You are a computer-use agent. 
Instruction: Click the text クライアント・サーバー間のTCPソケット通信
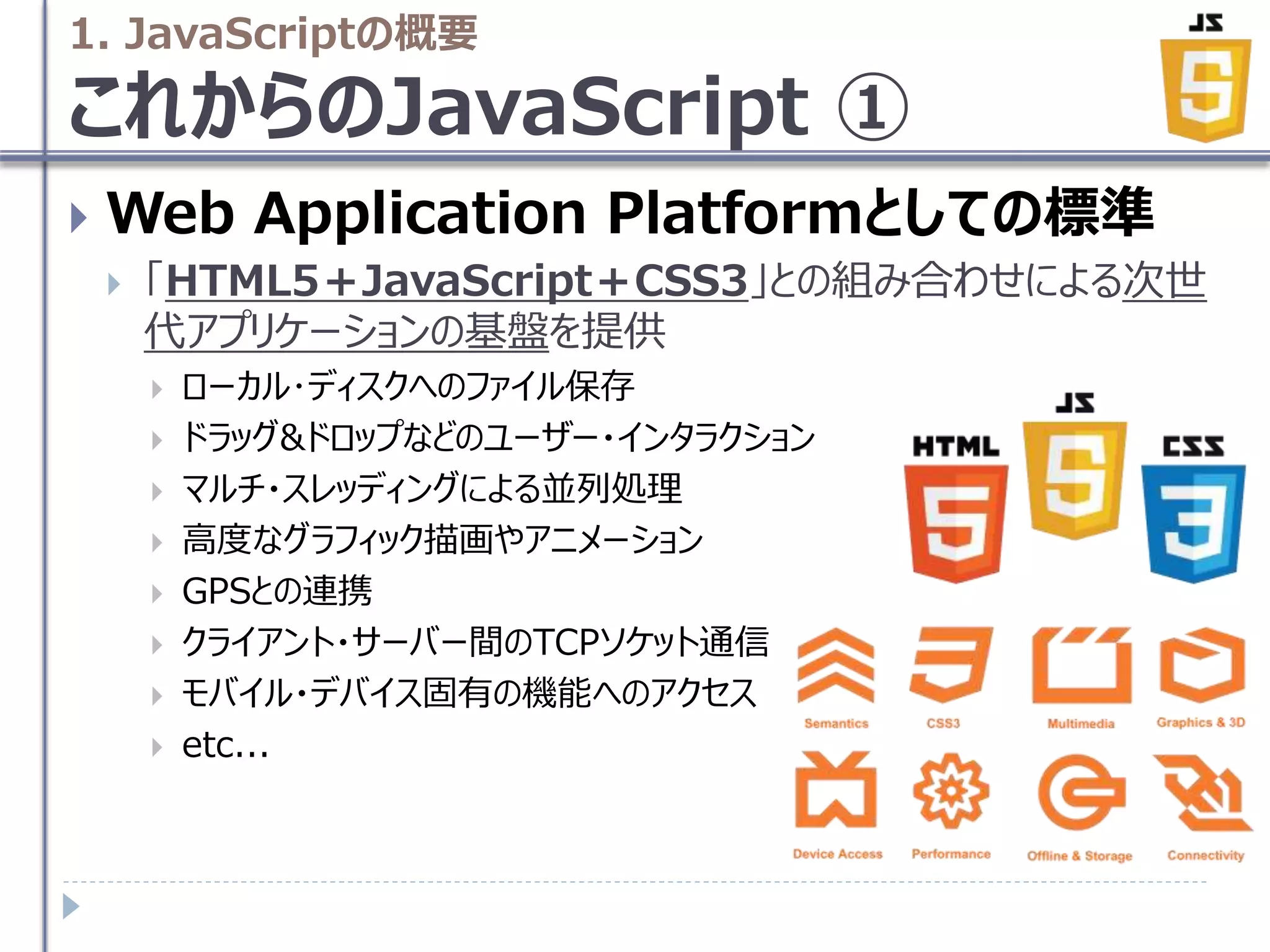(475, 641)
